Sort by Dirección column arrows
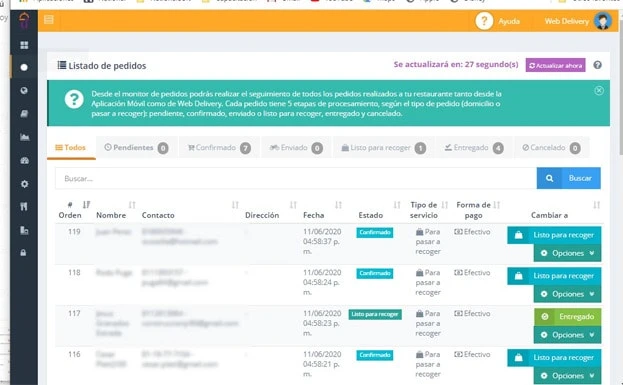Viewport: 623px width, 385px height. [x=293, y=205]
